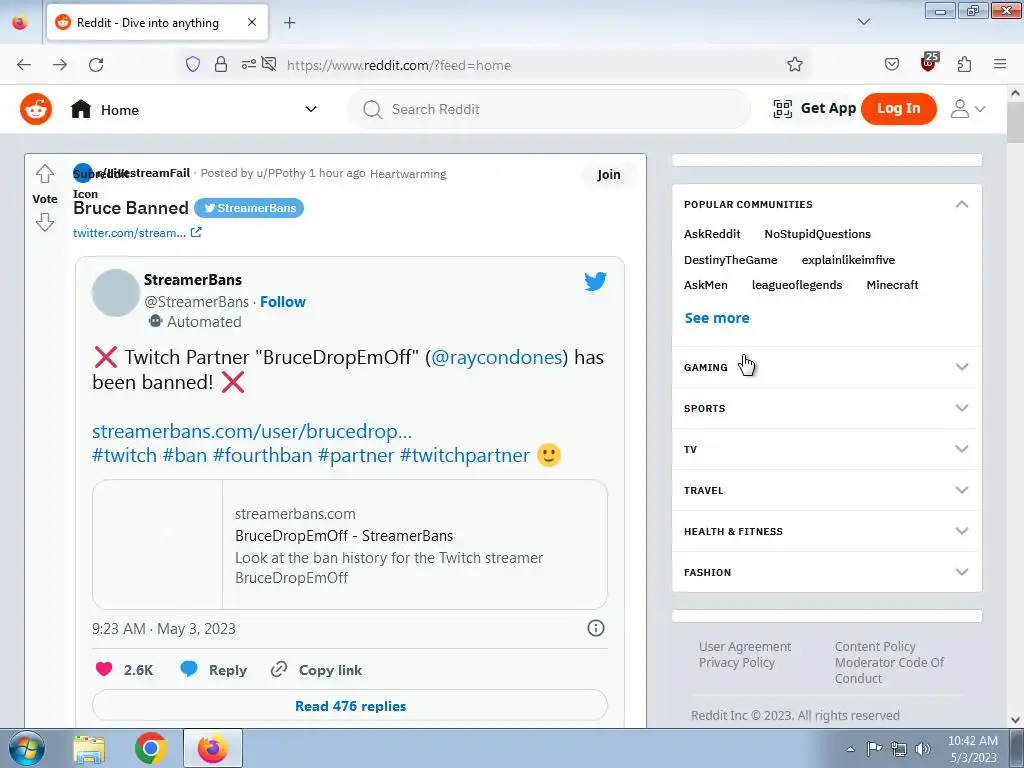Downvote the Bruce Banned post
Image resolution: width=1024 pixels, height=768 pixels.
coord(44,223)
